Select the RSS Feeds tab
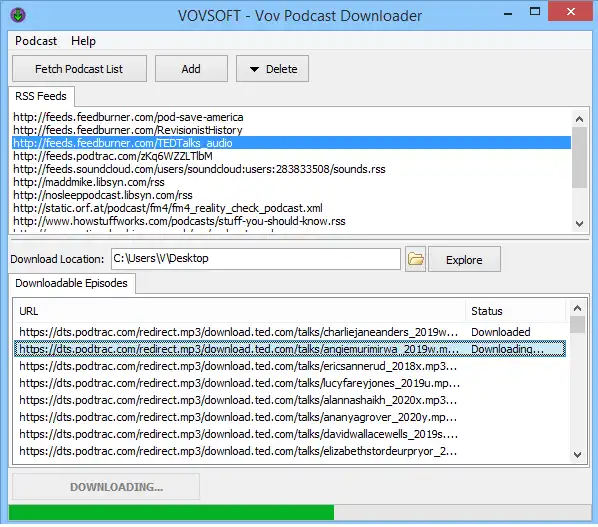This screenshot has height=527, width=598. [x=41, y=96]
